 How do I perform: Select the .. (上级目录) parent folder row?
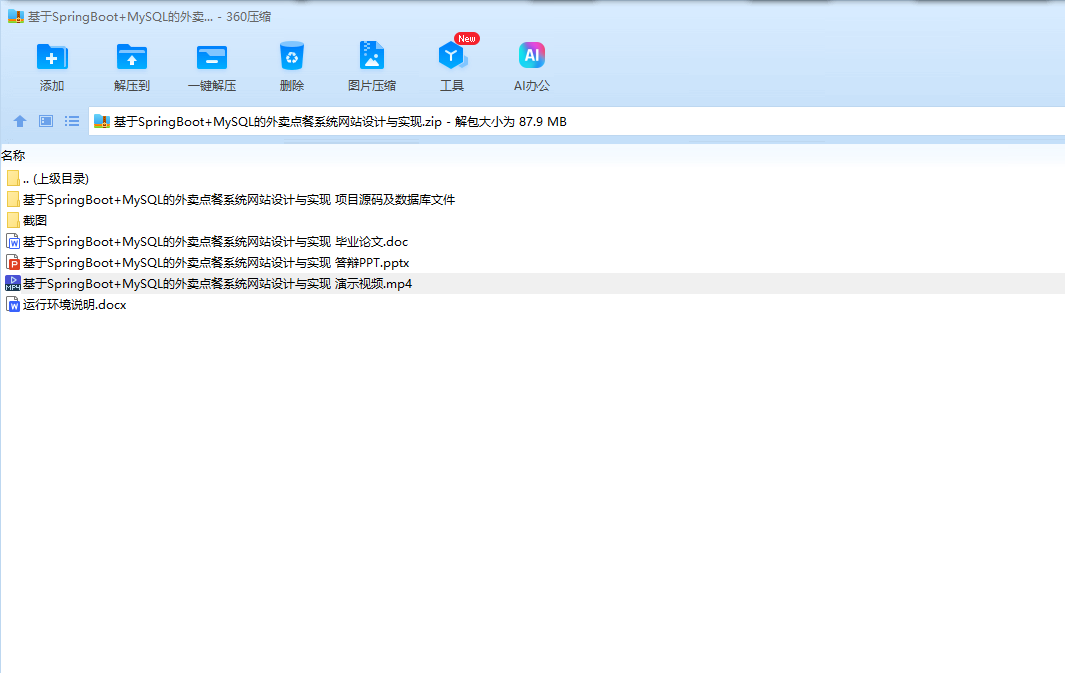pyautogui.click(x=532, y=179)
